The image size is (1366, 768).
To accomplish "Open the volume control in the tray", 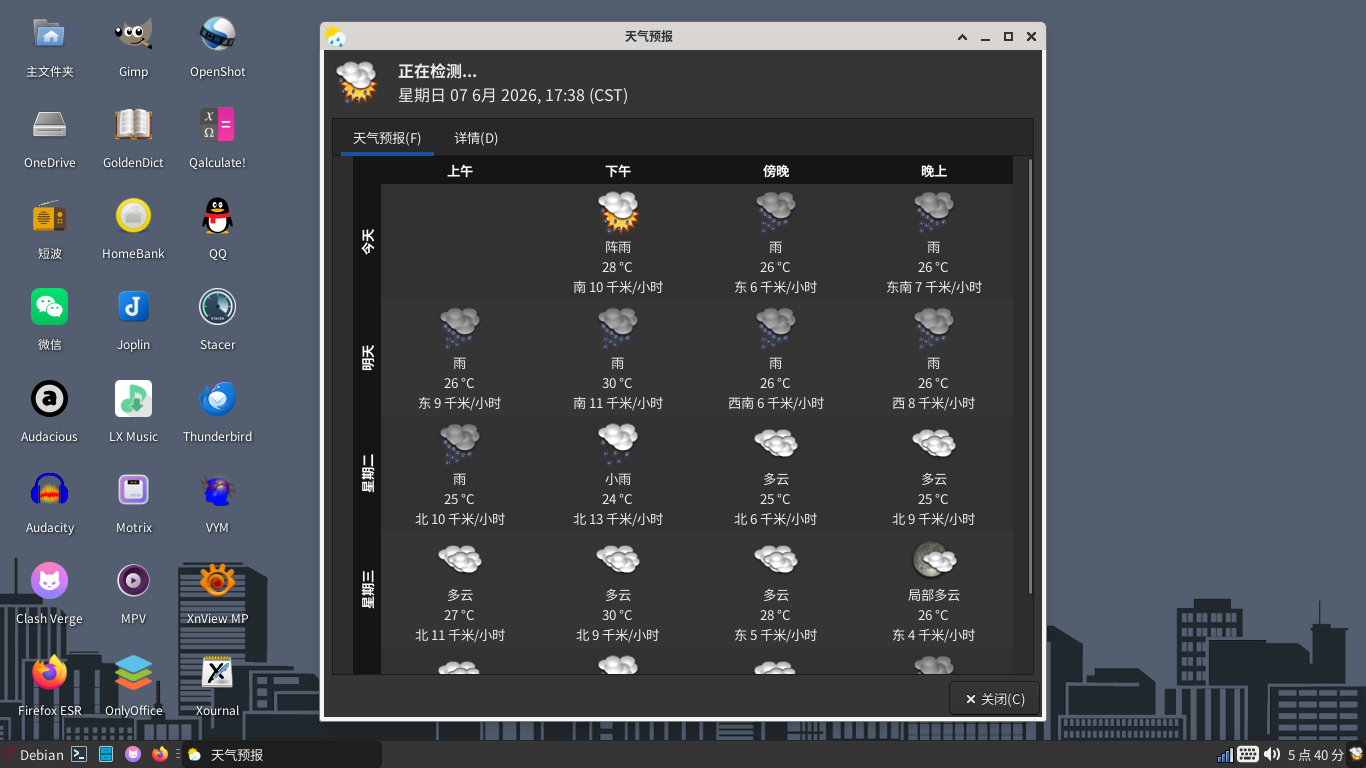I will [x=1272, y=755].
